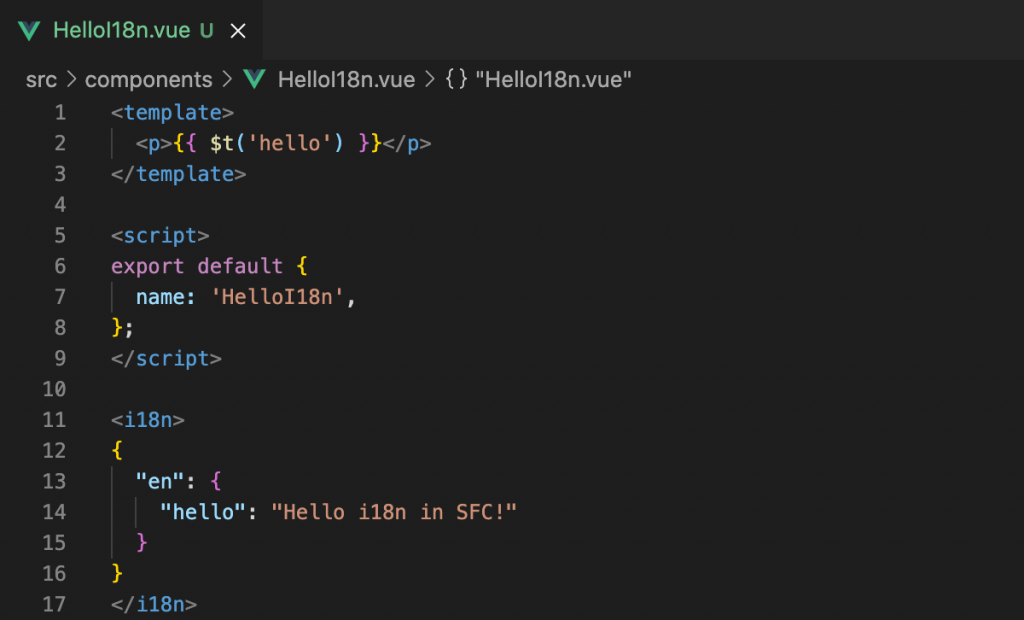
Task: Select the HelloI18n.vue breadcrumb file item
Action: (346, 80)
